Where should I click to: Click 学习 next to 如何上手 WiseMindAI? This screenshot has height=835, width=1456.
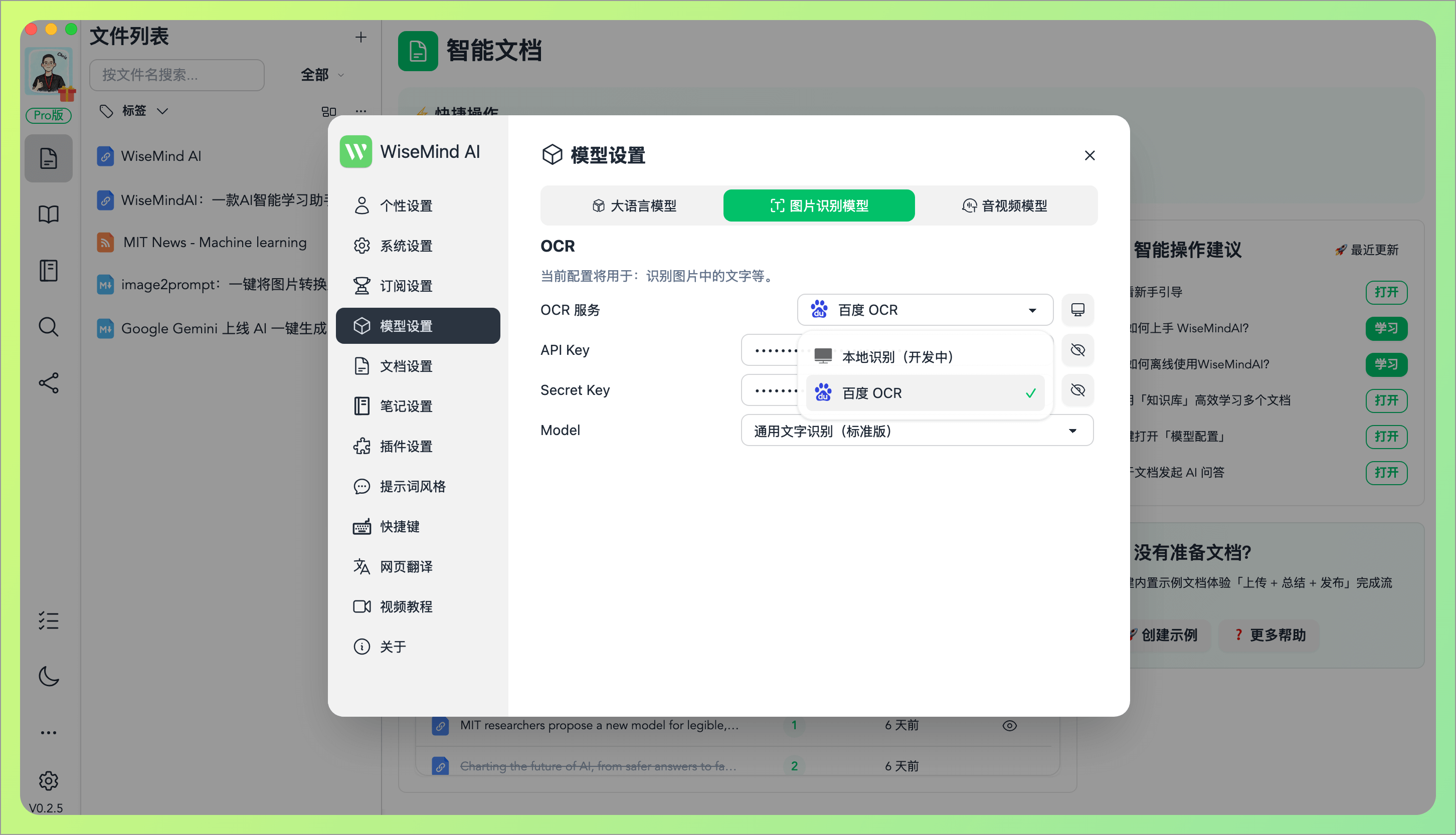pos(1387,328)
